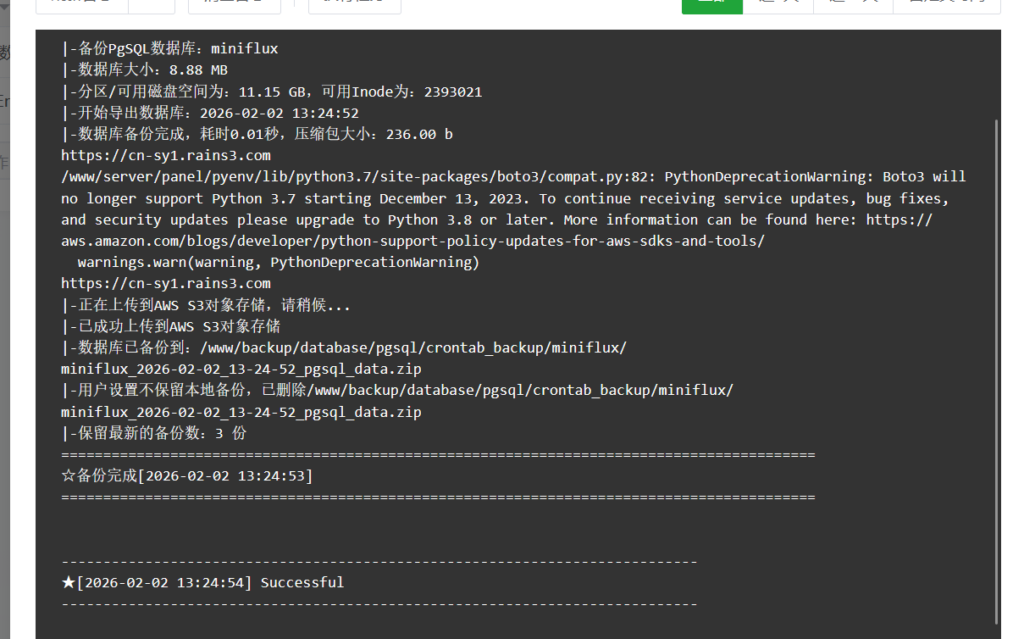Image resolution: width=1024 pixels, height=639 pixels.
Task: Click the available disk space 11.15 GB line
Action: (272, 91)
